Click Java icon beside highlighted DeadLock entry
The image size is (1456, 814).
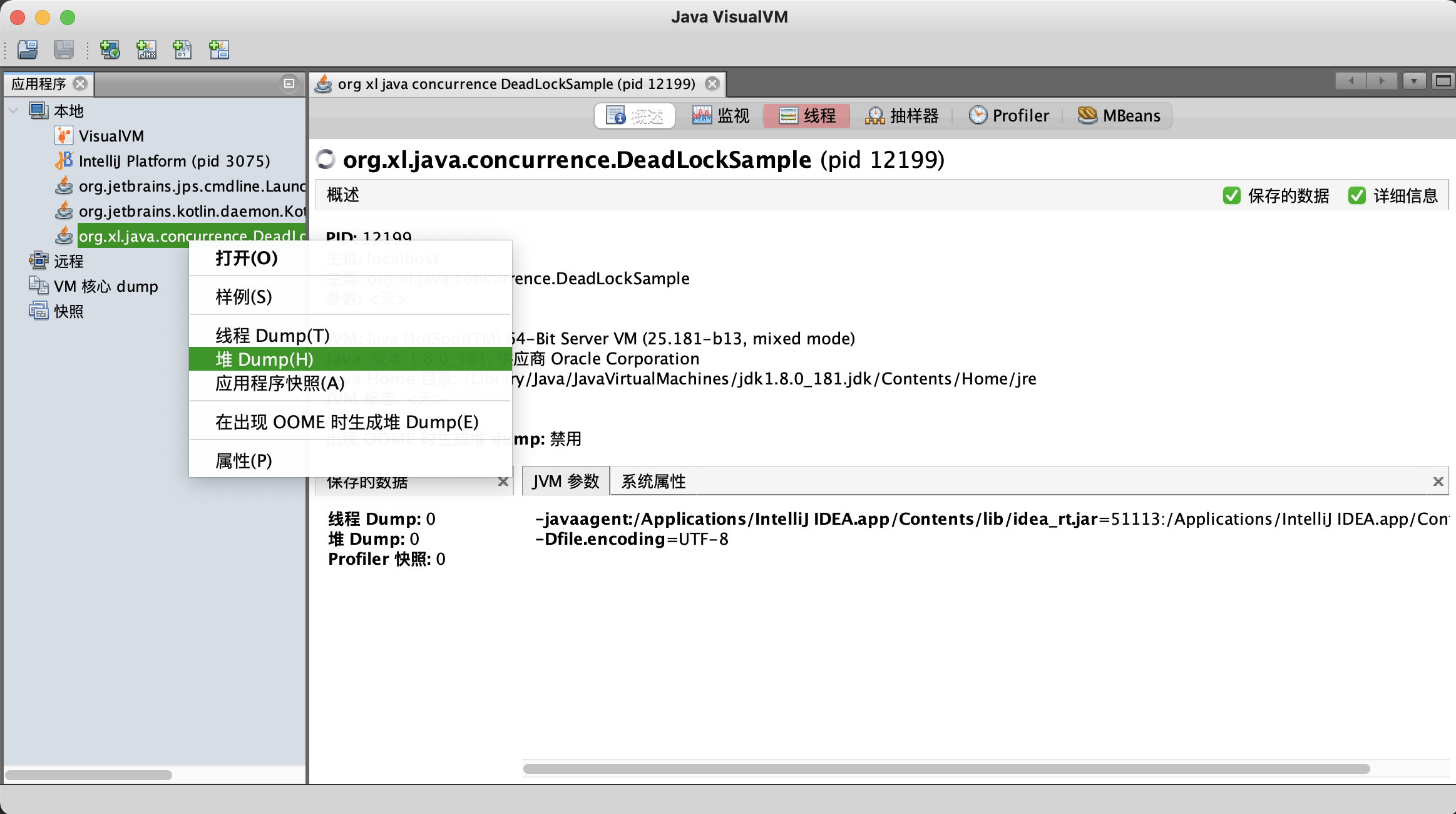pos(64,236)
